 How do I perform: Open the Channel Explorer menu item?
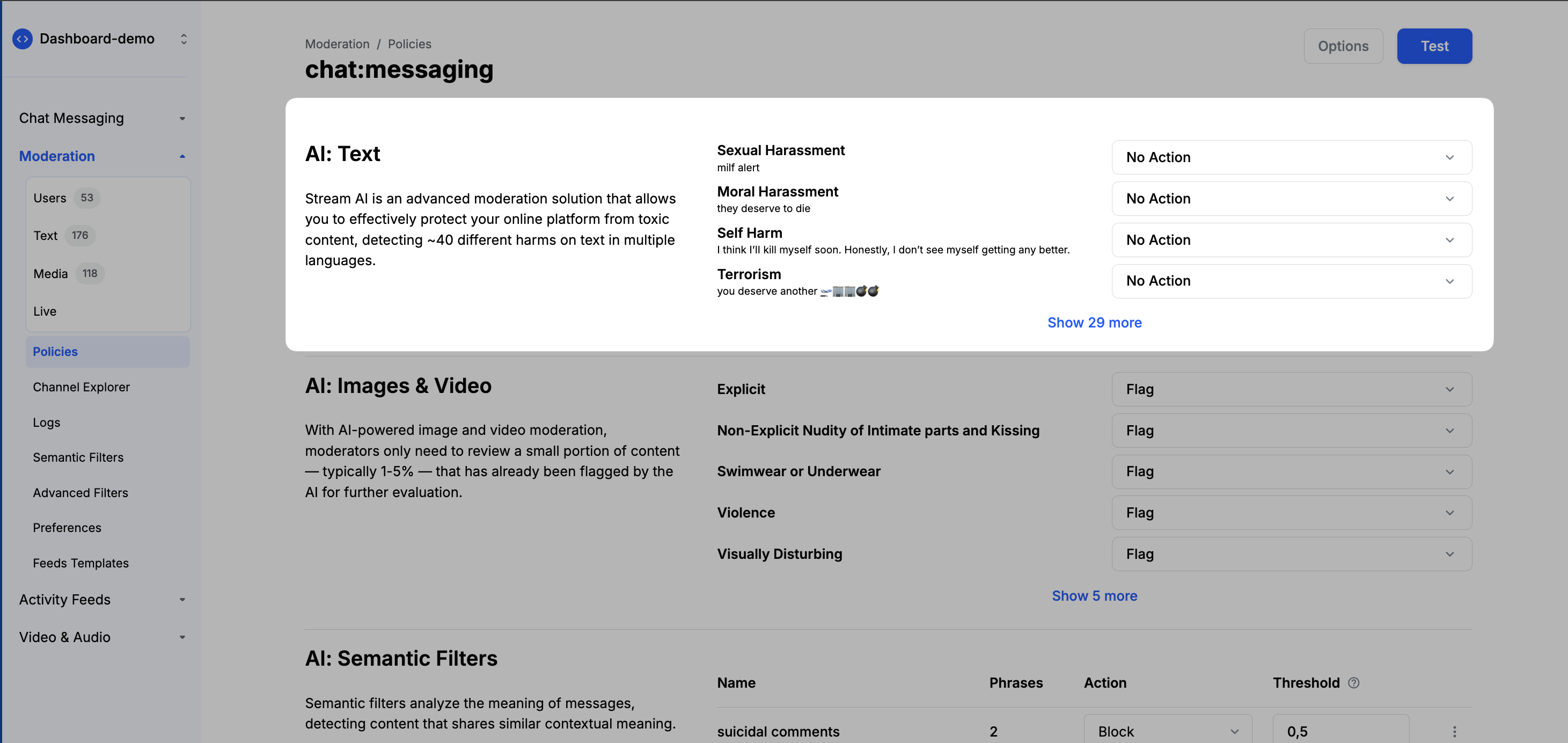81,387
